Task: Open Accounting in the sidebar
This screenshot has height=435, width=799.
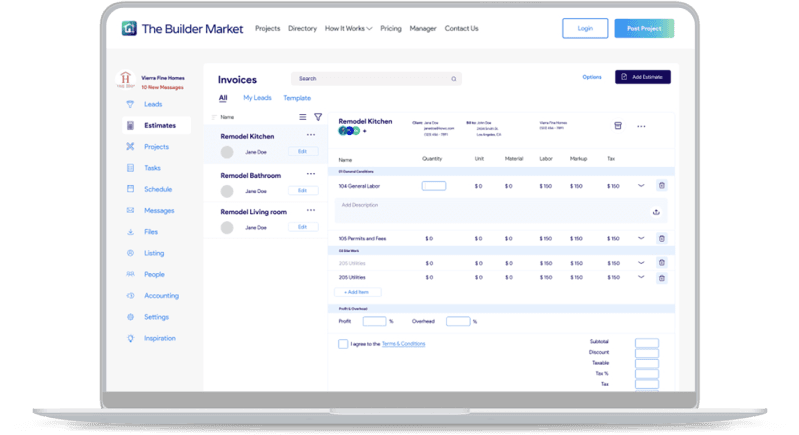Action: point(161,295)
